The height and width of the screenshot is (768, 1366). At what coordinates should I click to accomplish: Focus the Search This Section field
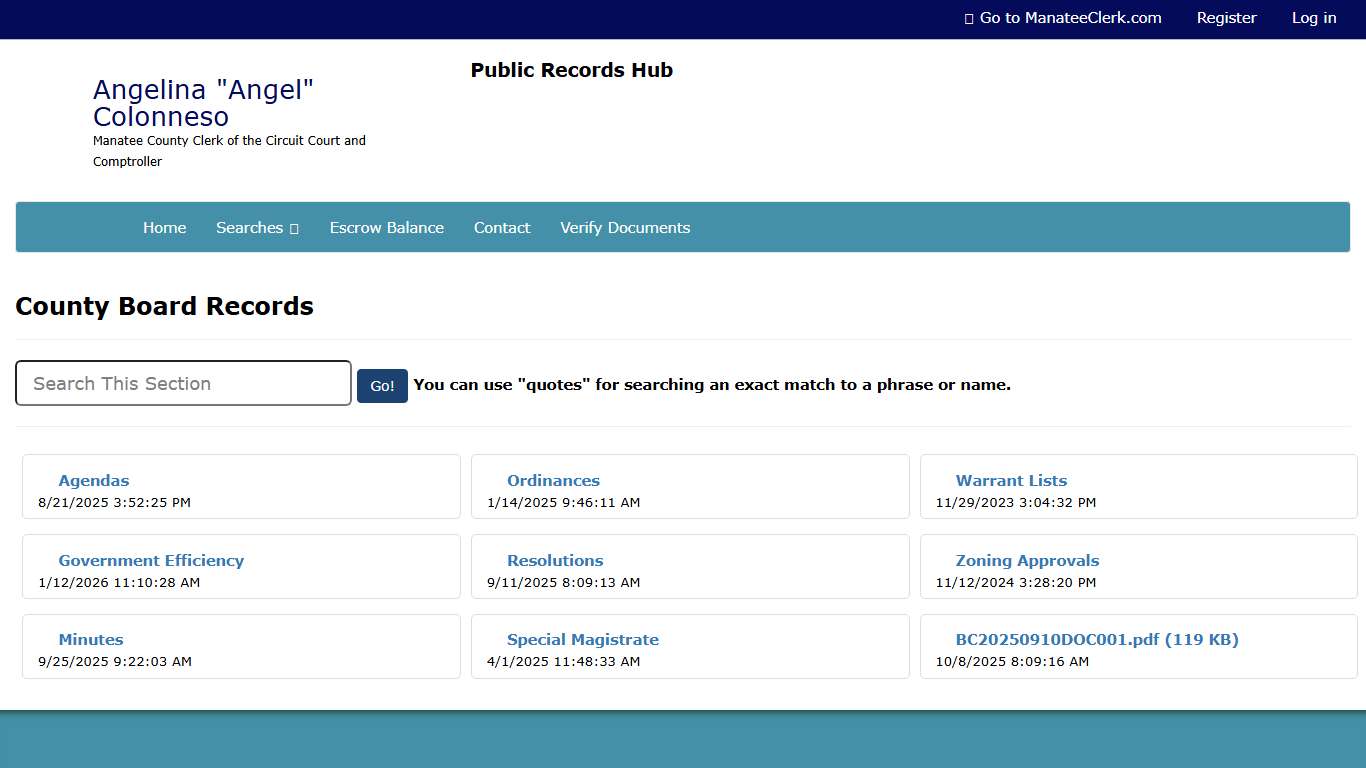183,384
